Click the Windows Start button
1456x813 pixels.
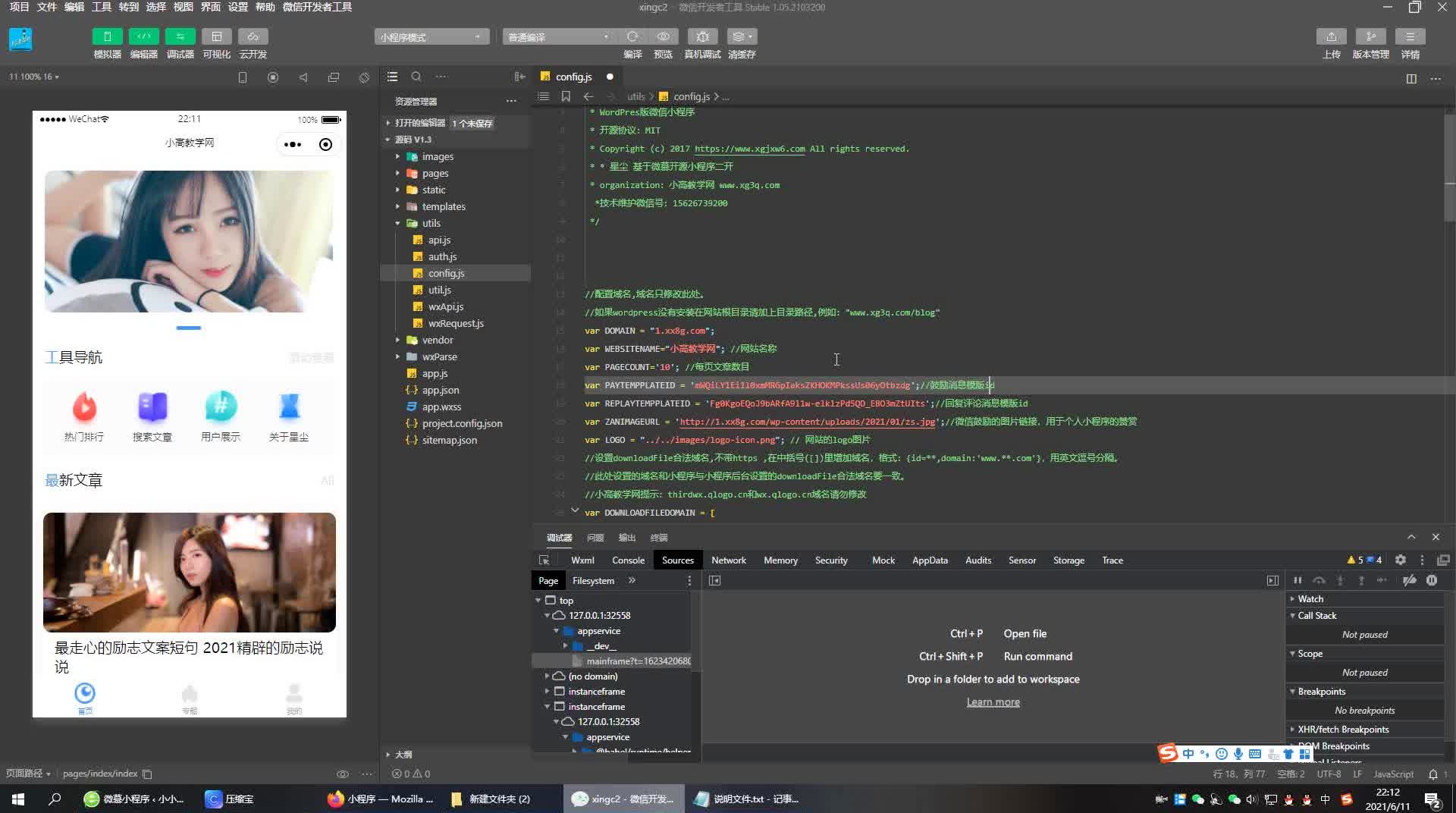pyautogui.click(x=18, y=799)
